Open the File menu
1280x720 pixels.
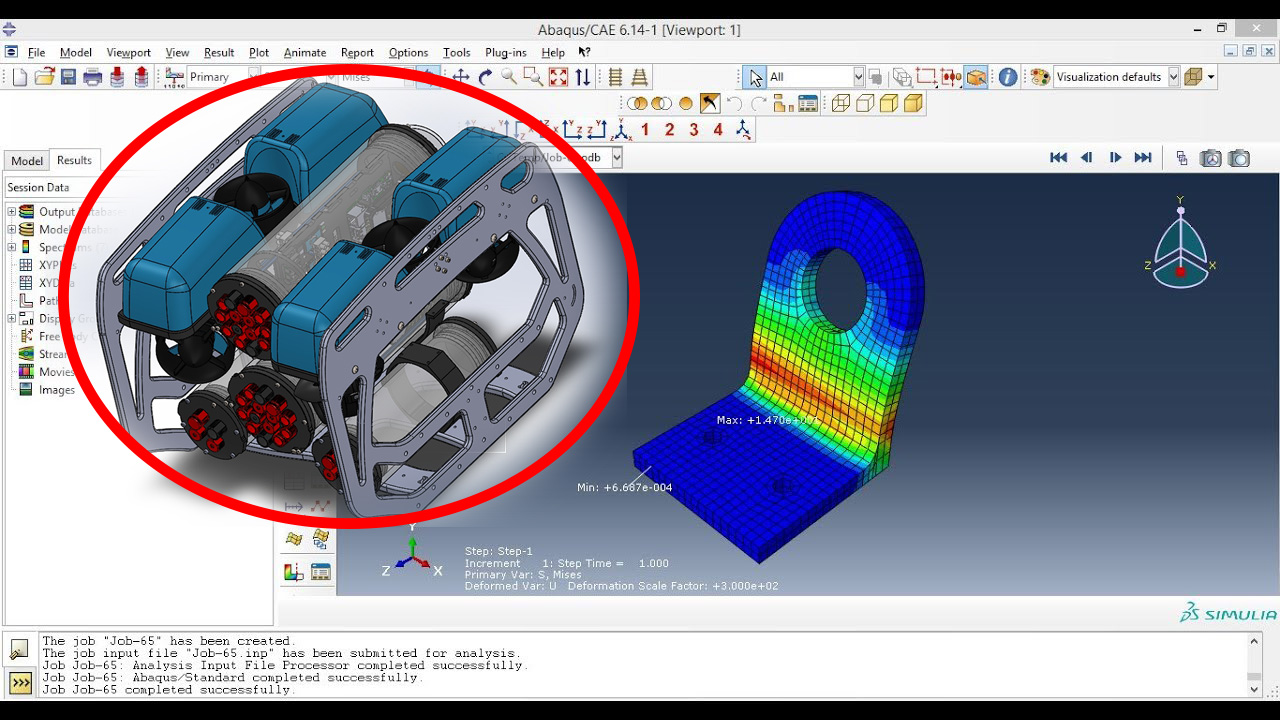[36, 53]
